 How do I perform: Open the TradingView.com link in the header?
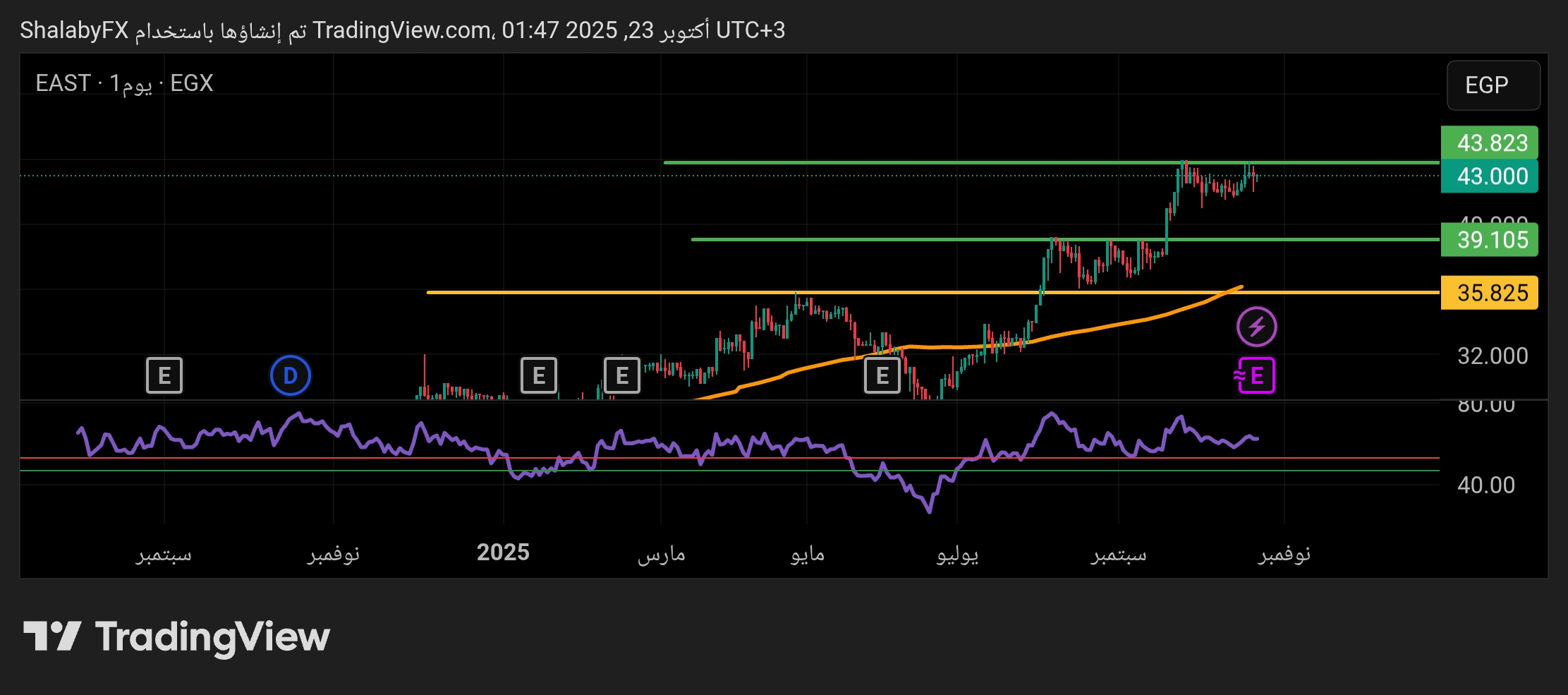[402, 30]
